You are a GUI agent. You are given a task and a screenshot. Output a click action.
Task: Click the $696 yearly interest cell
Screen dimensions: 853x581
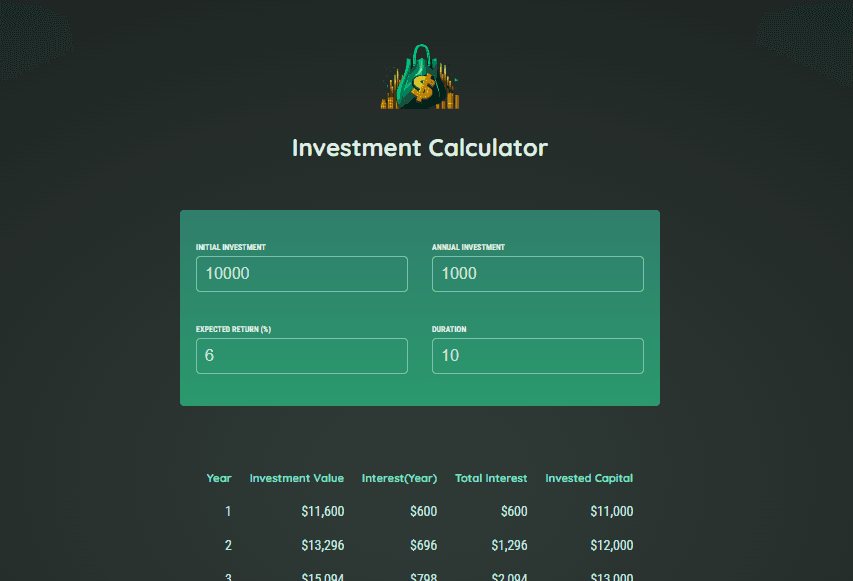click(x=423, y=545)
